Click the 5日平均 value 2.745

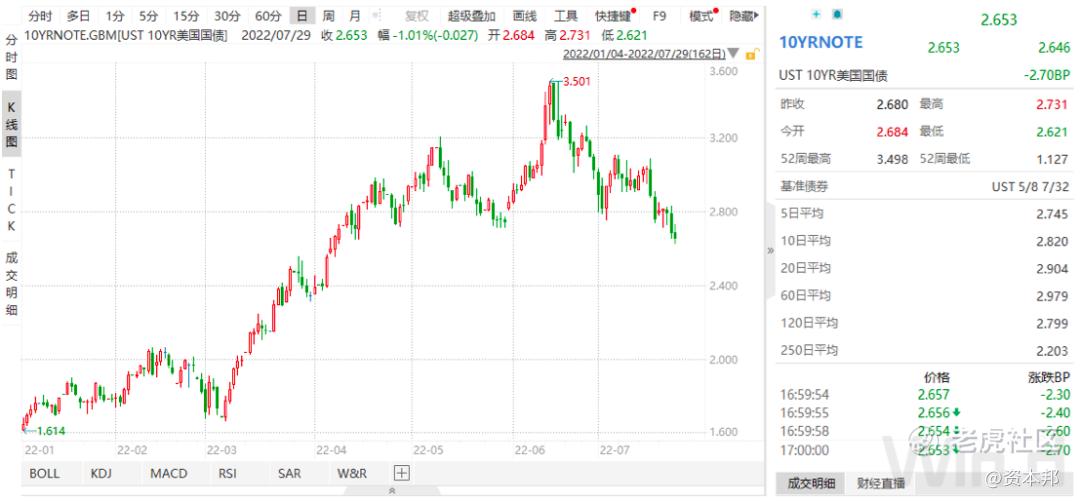click(1052, 214)
